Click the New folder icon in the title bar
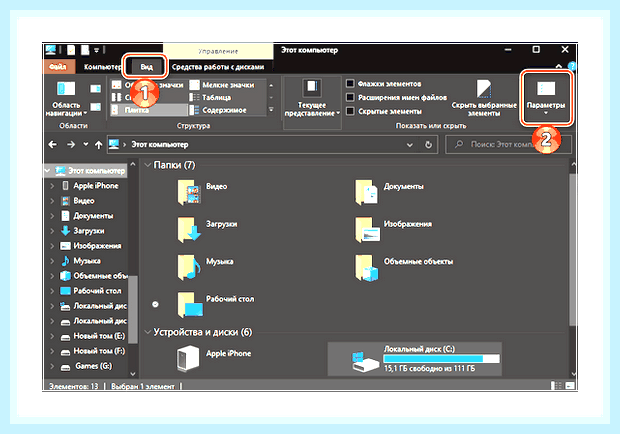This screenshot has height=434, width=620. pyautogui.click(x=85, y=50)
